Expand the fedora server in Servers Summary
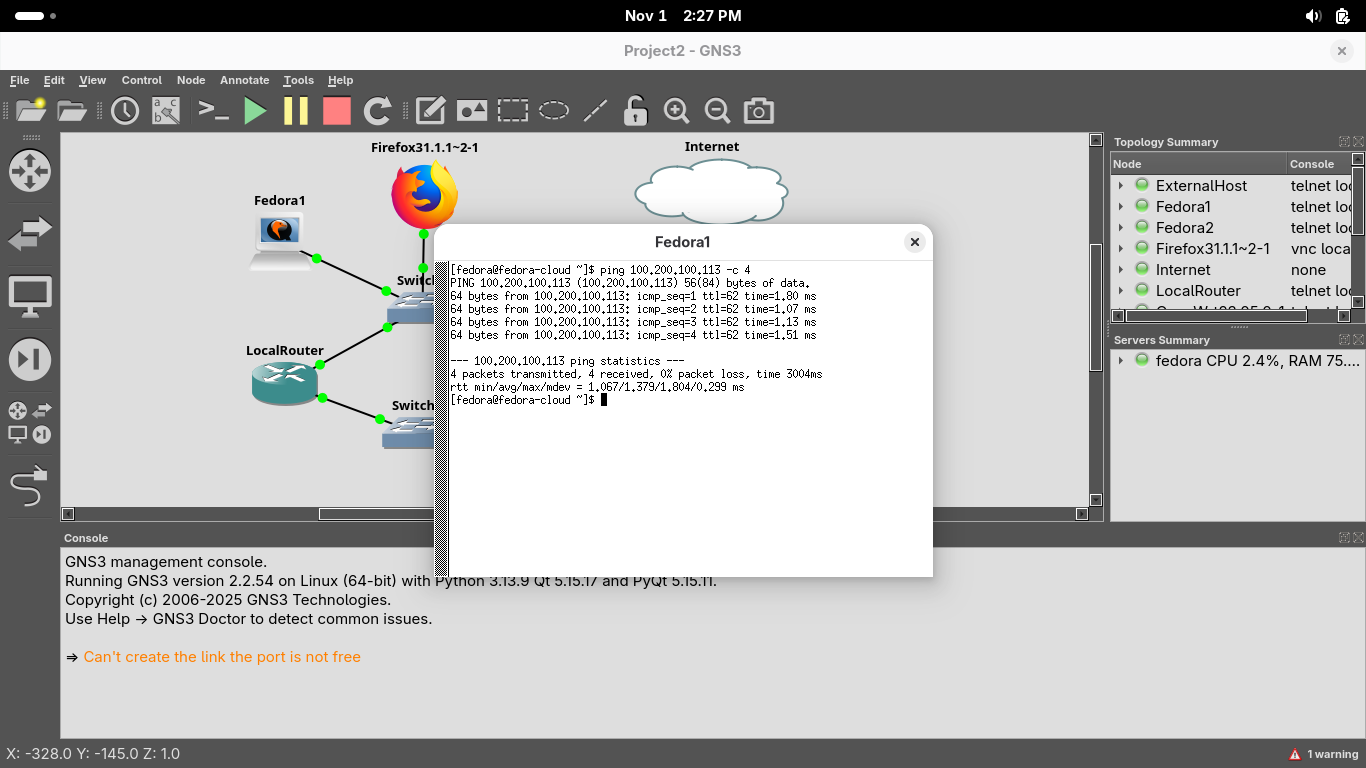Image resolution: width=1366 pixels, height=768 pixels. click(1121, 361)
